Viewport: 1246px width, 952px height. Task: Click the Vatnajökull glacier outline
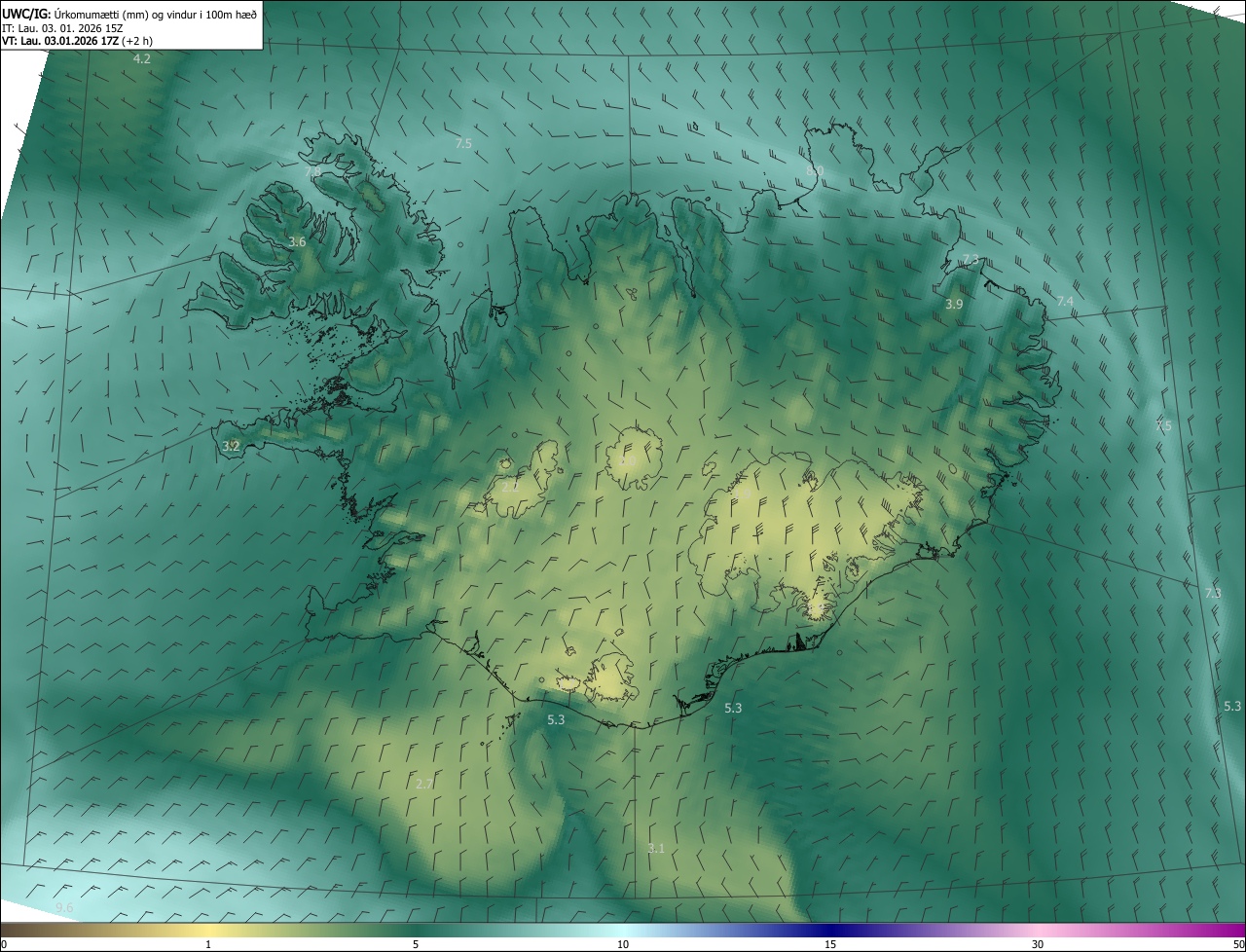[808, 535]
